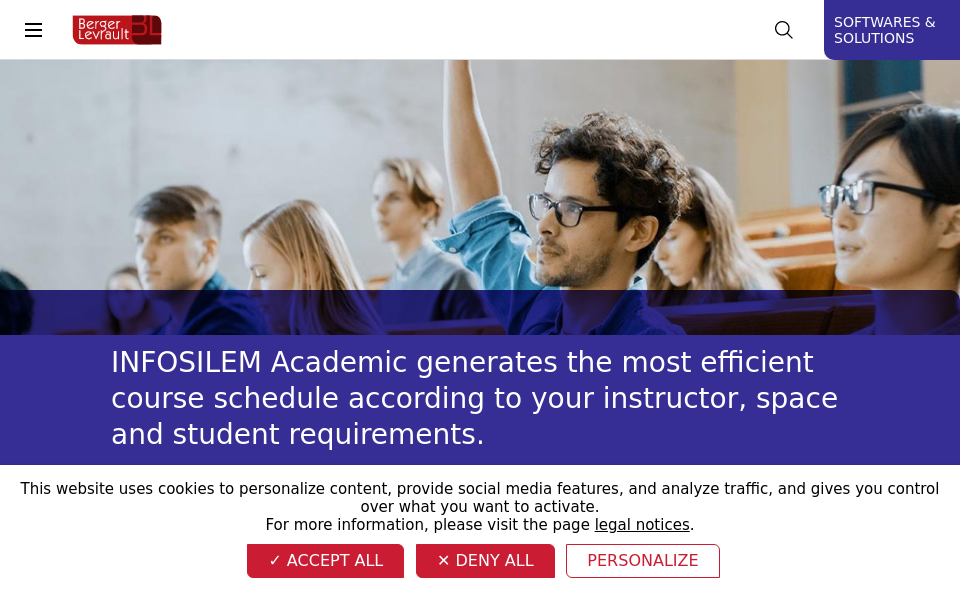This screenshot has width=960, height=600.
Task: Click the Berger Levrault logo
Action: (x=116, y=30)
